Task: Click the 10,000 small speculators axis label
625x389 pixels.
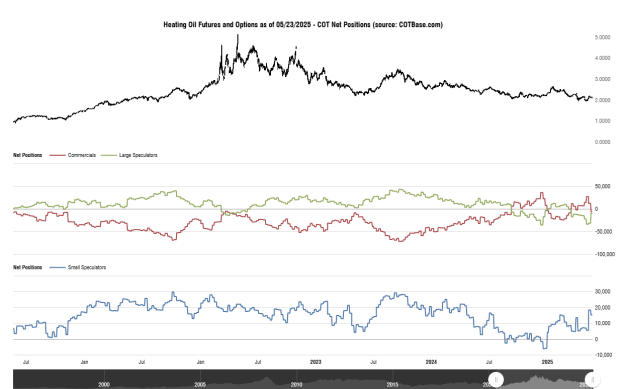Action: click(x=602, y=323)
